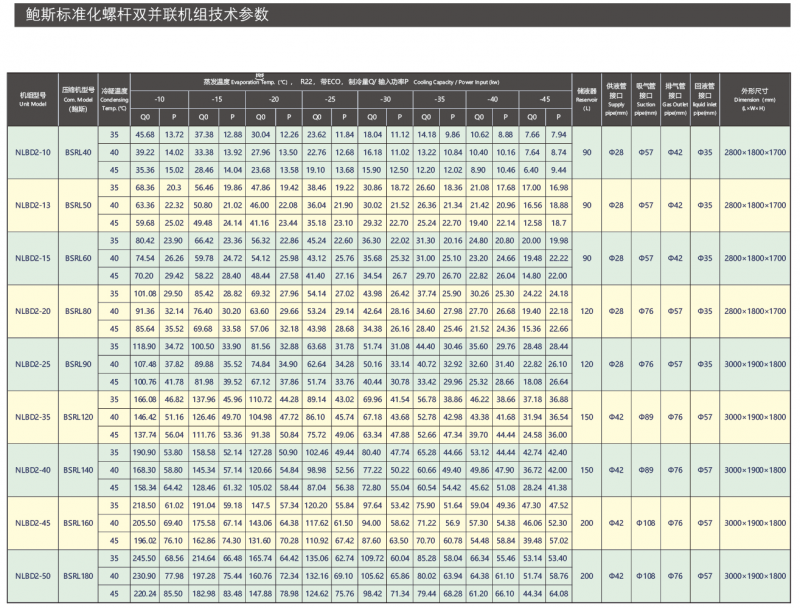This screenshot has height=608, width=800.
Task: Select the cooling capacity value 245.50
Action: click(145, 559)
